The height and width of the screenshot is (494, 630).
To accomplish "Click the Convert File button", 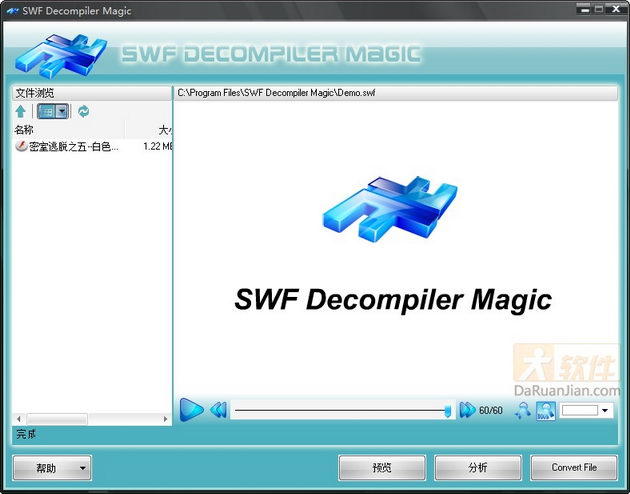I will tap(574, 467).
